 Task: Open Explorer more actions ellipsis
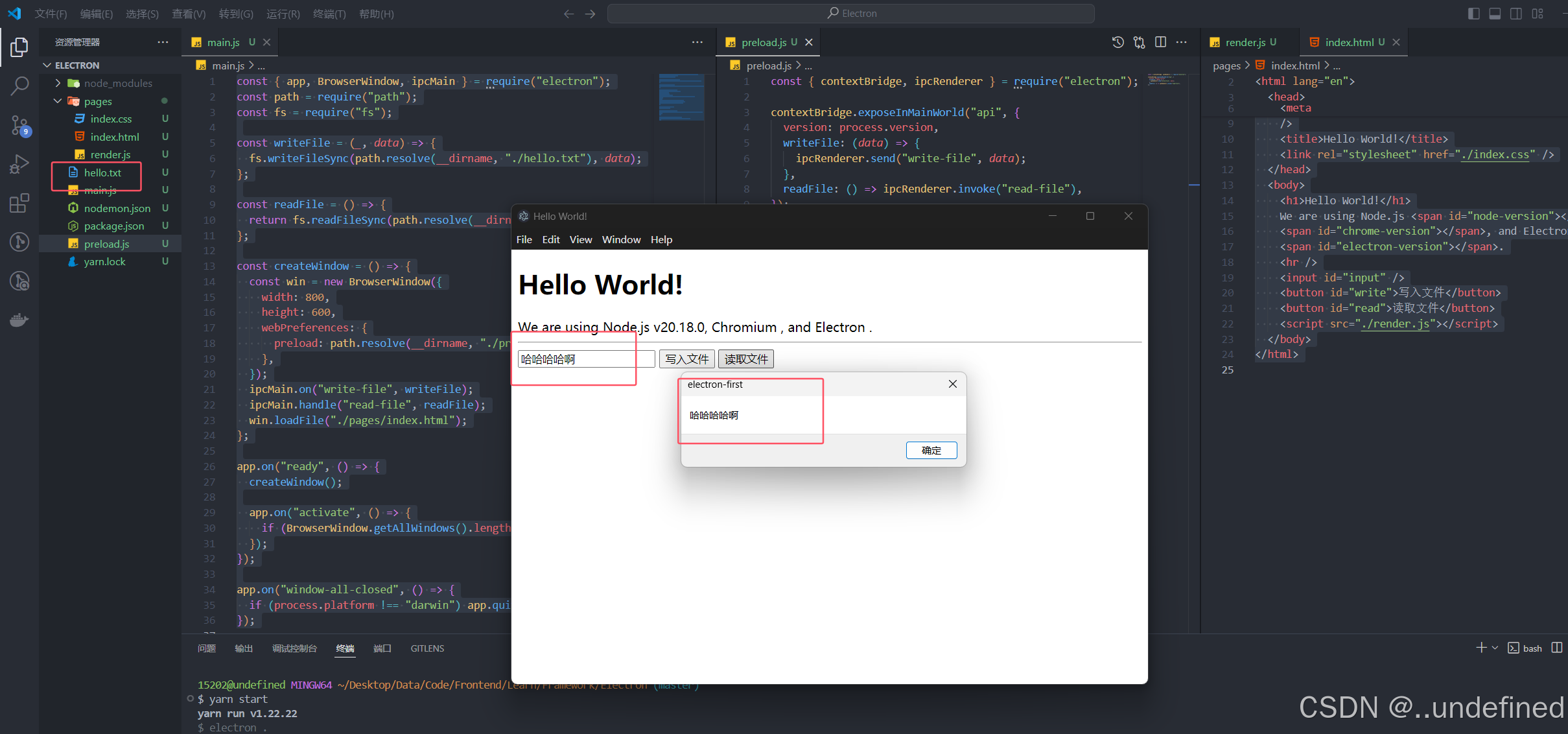tap(163, 42)
